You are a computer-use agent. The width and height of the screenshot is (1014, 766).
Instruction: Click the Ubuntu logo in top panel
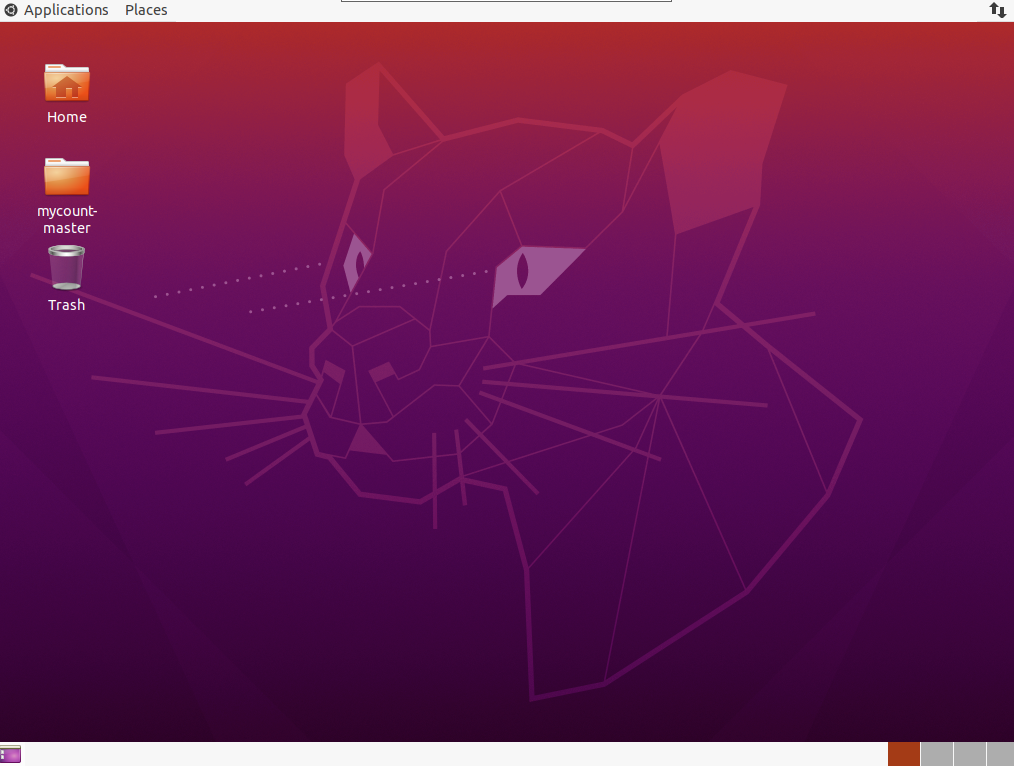[10, 10]
